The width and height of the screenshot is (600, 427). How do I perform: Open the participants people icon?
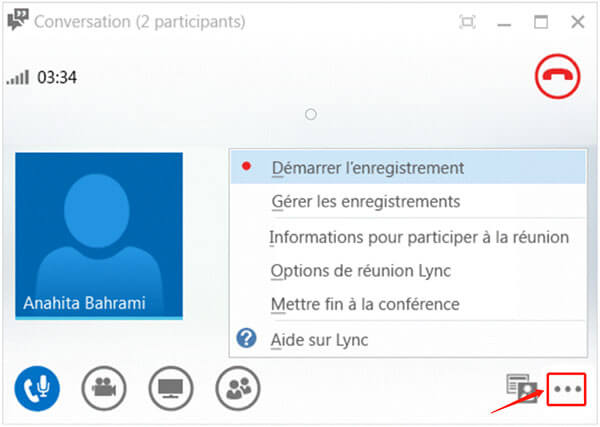pyautogui.click(x=237, y=386)
